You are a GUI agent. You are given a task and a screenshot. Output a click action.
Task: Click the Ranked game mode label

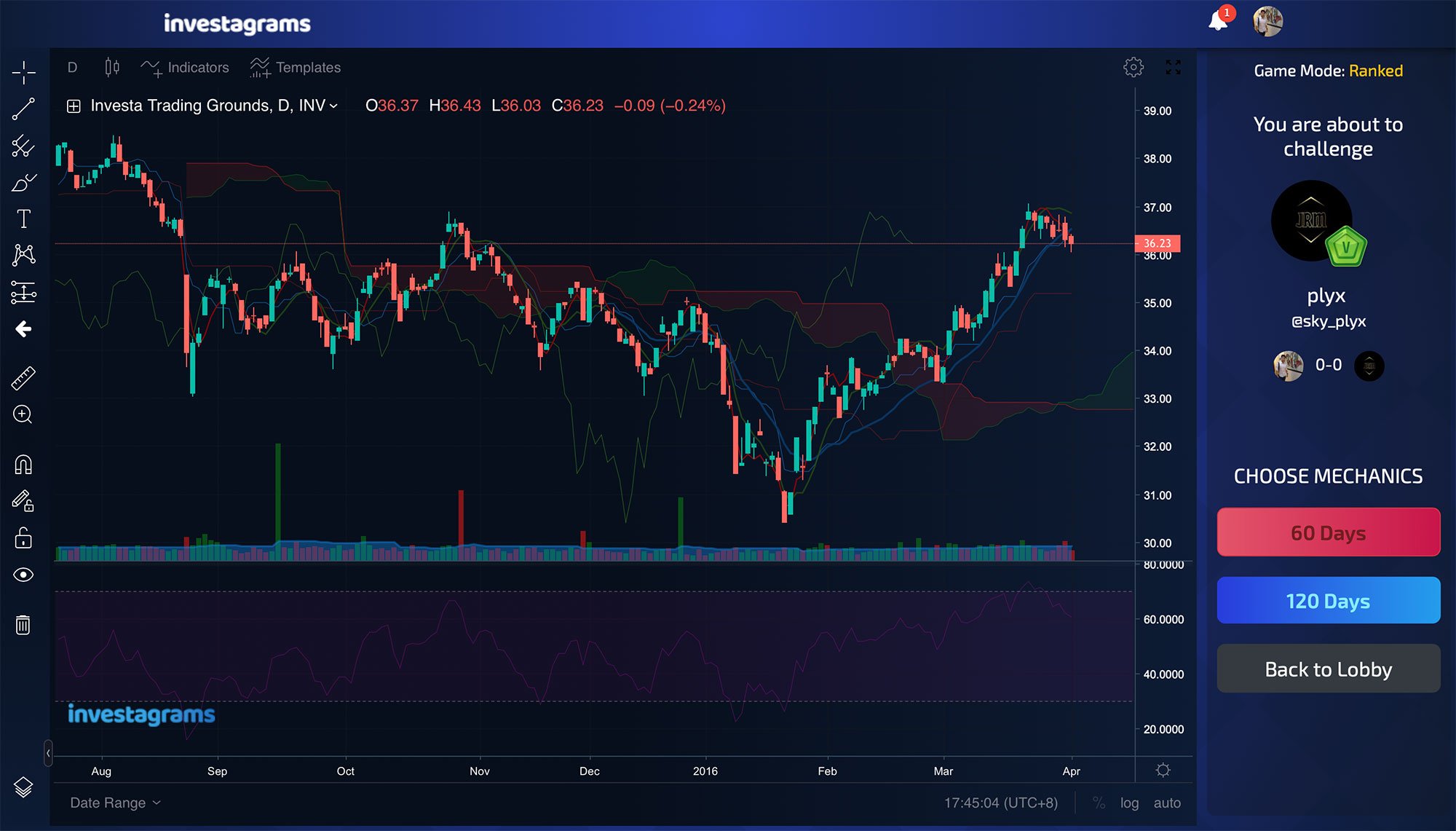click(1375, 71)
